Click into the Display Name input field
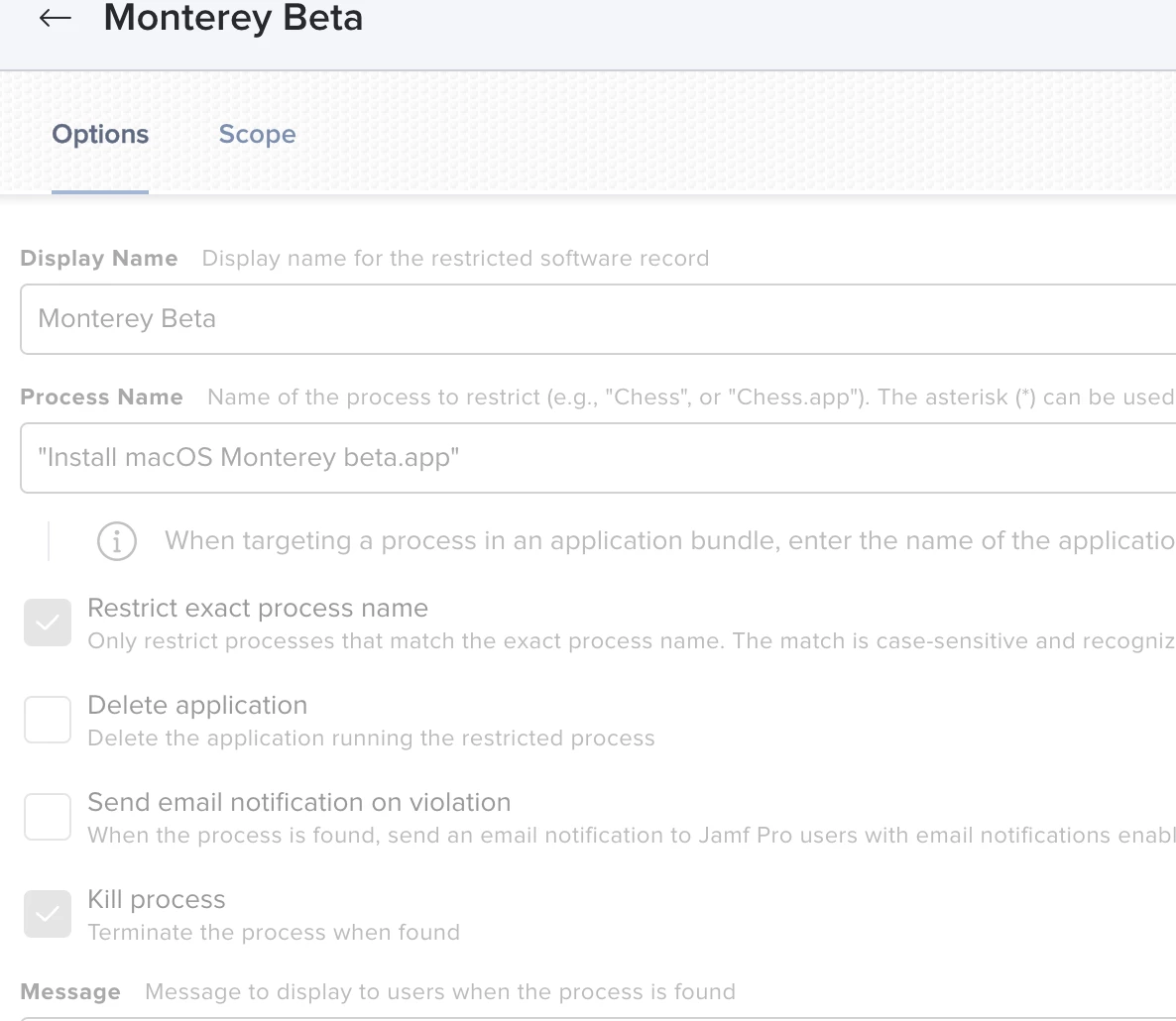 click(598, 318)
